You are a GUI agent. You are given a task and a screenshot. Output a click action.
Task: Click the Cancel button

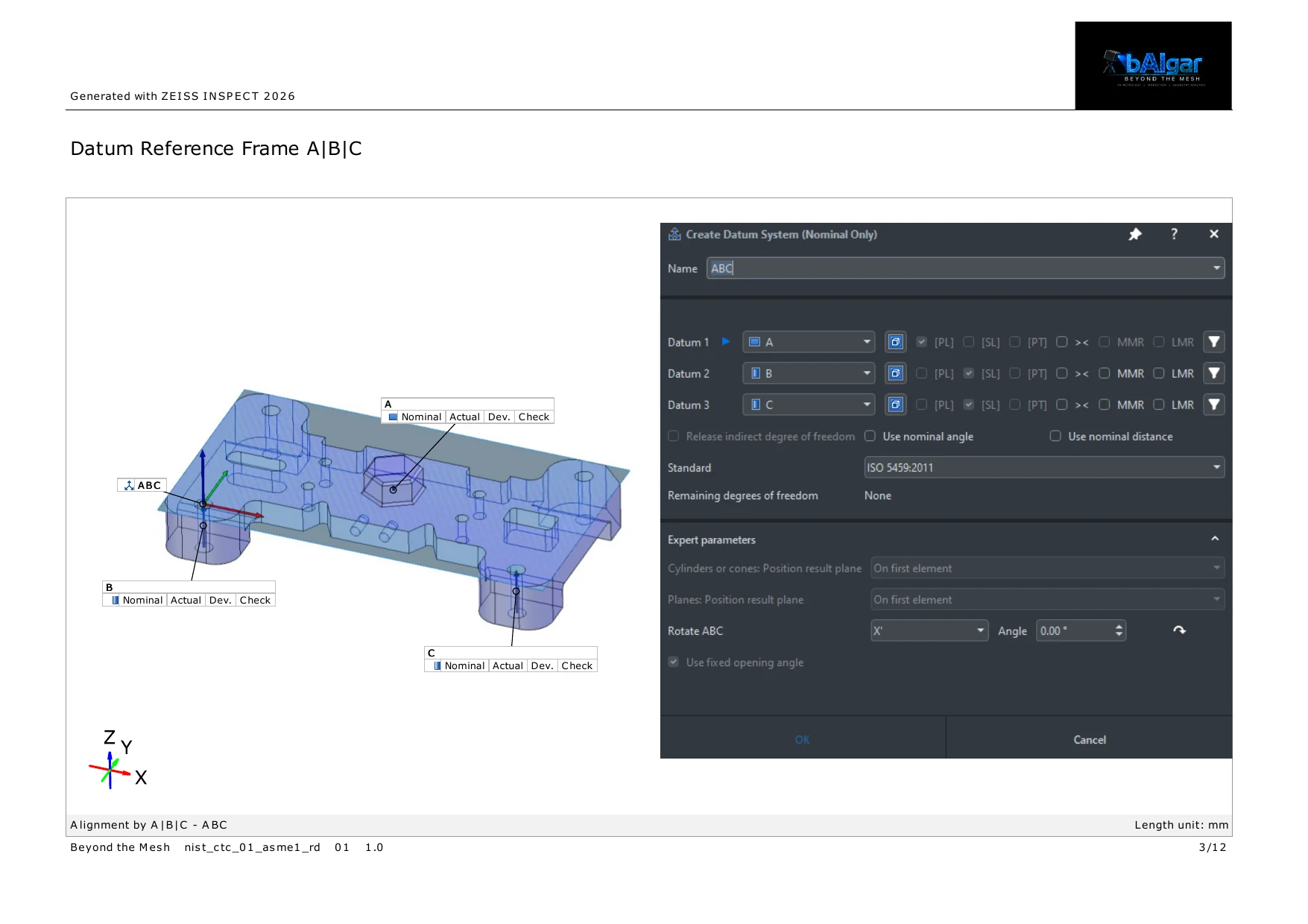[x=1089, y=739]
